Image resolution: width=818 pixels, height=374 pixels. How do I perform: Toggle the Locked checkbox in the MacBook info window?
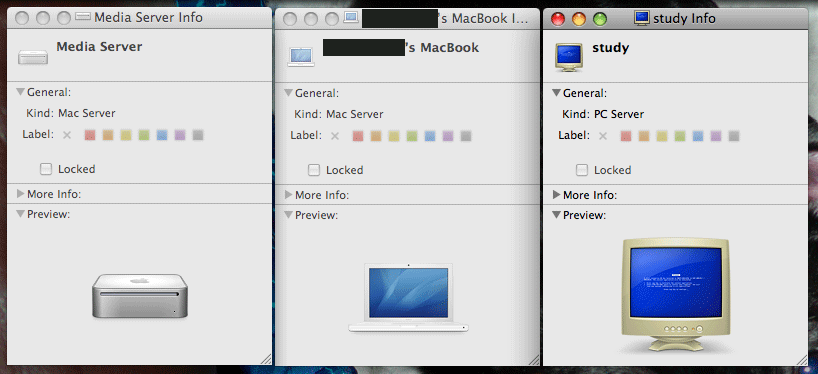(x=314, y=170)
